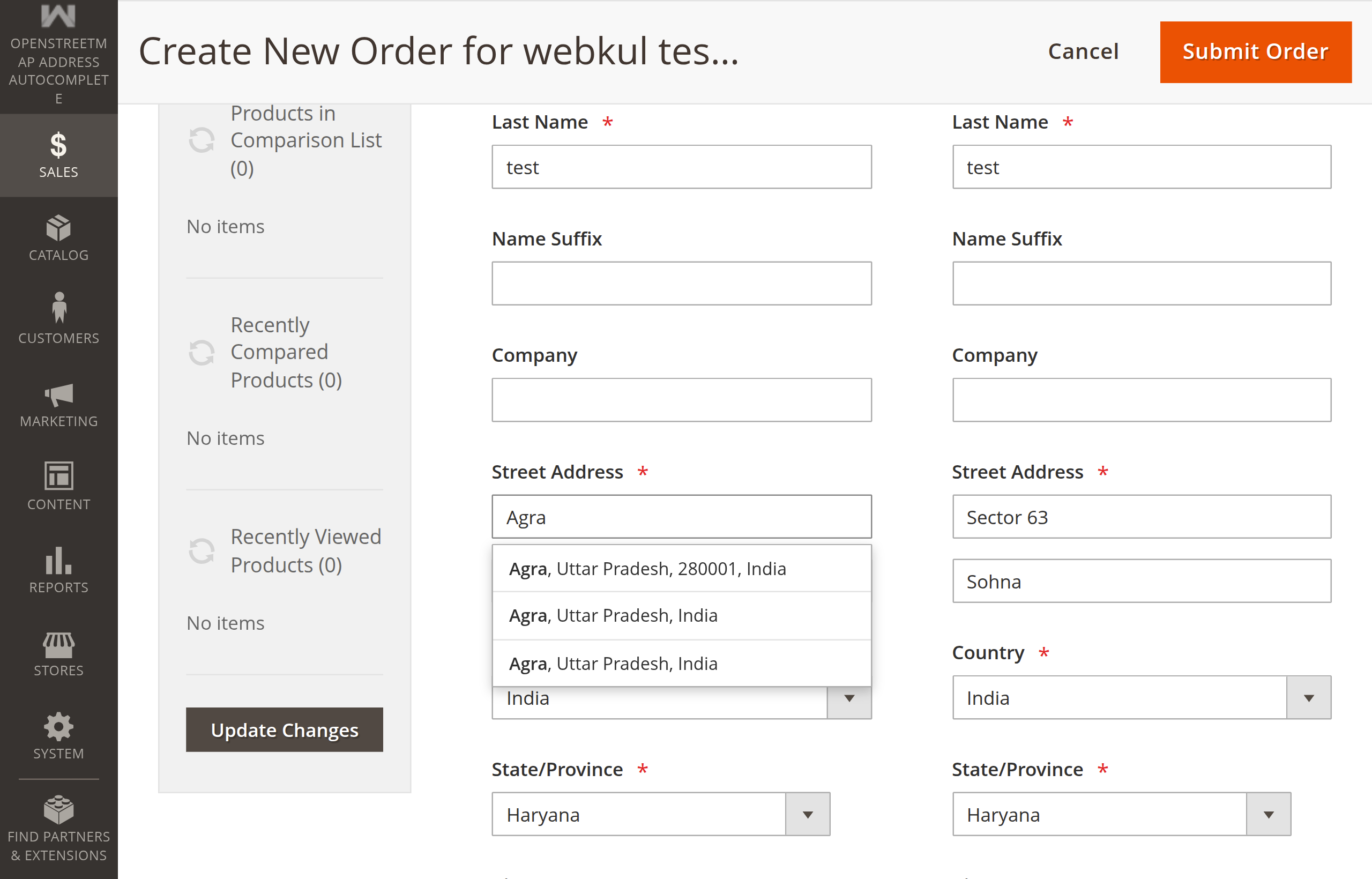Choose second Agra, Uttar Pradesh, India suggestion
This screenshot has height=879, width=1372.
[x=681, y=615]
